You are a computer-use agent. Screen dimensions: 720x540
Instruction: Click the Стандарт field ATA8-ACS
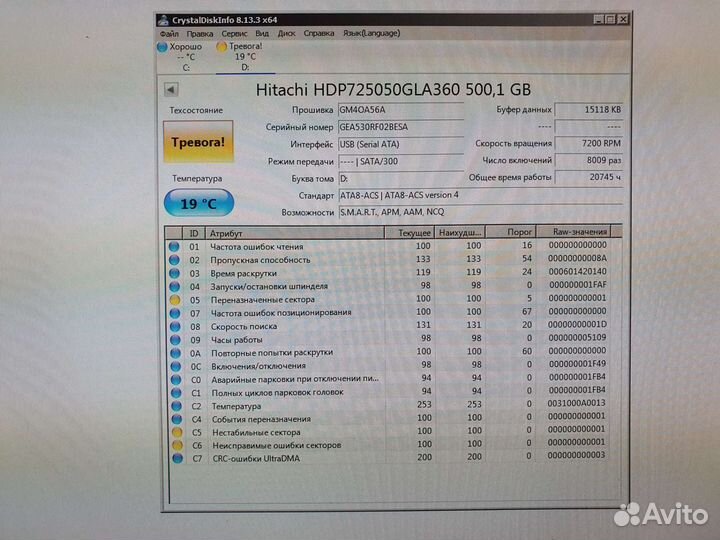(481, 195)
